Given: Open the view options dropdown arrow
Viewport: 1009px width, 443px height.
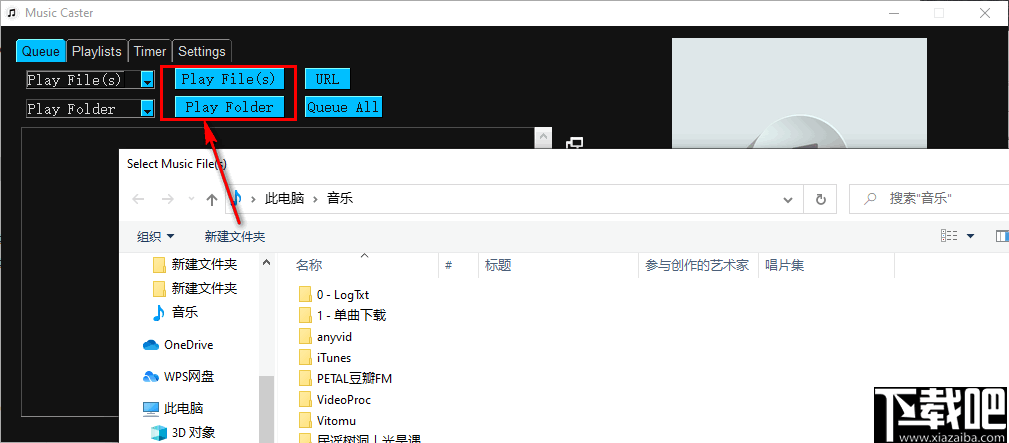Looking at the screenshot, I should point(970,236).
